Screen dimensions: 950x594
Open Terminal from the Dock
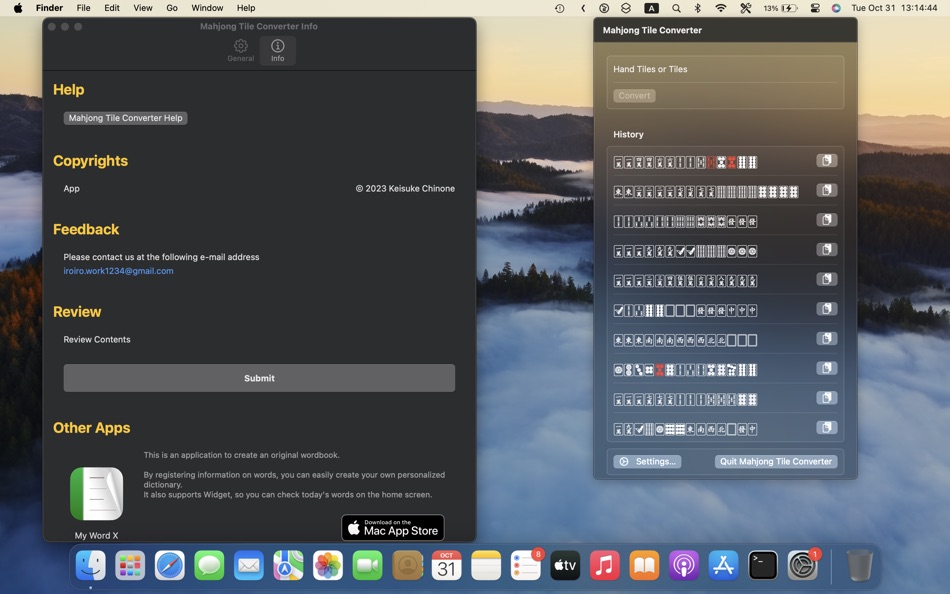pos(763,566)
